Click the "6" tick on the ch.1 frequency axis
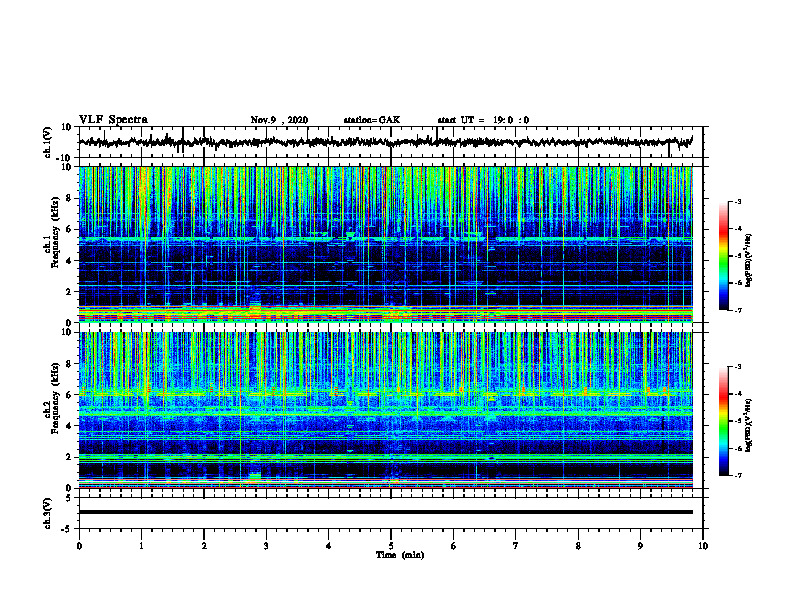This screenshot has width=792, height=612. [x=70, y=229]
